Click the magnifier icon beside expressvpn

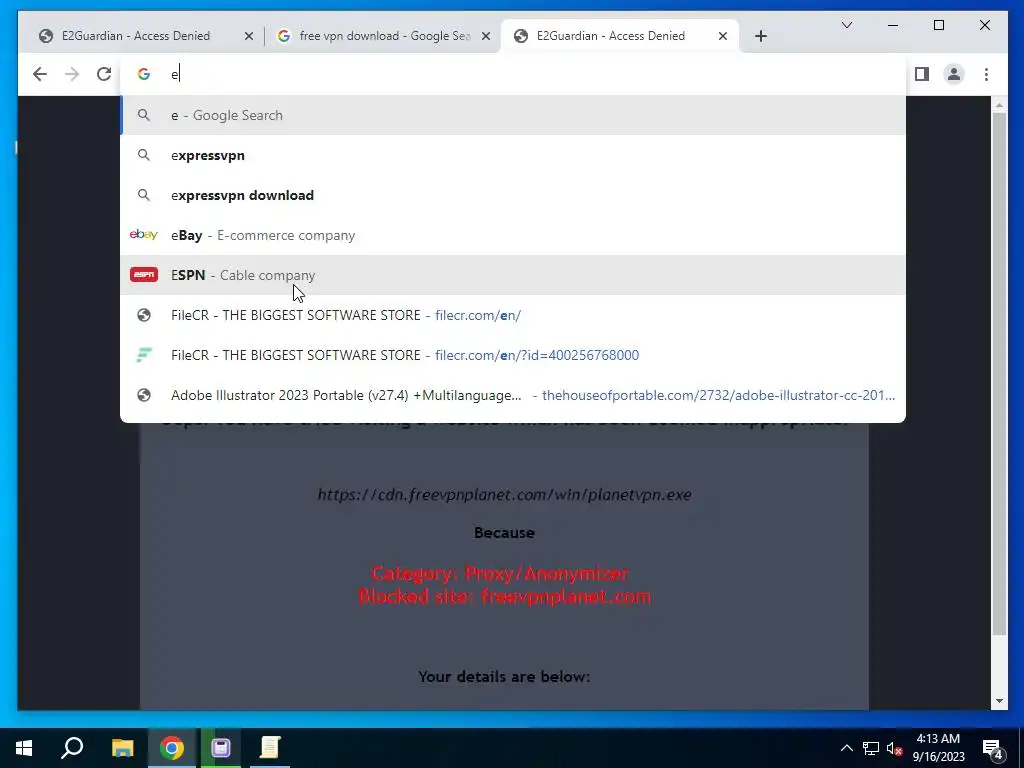[144, 155]
